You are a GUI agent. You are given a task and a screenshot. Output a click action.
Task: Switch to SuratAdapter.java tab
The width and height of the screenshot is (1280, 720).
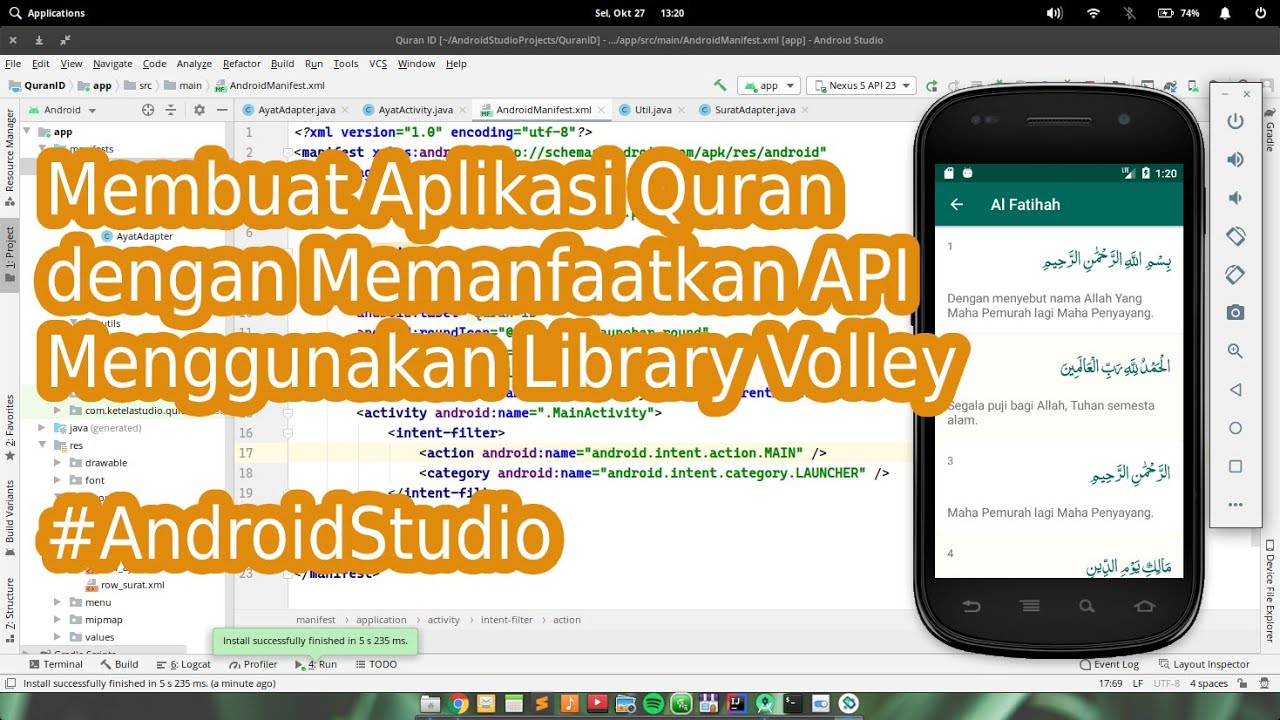pos(755,110)
